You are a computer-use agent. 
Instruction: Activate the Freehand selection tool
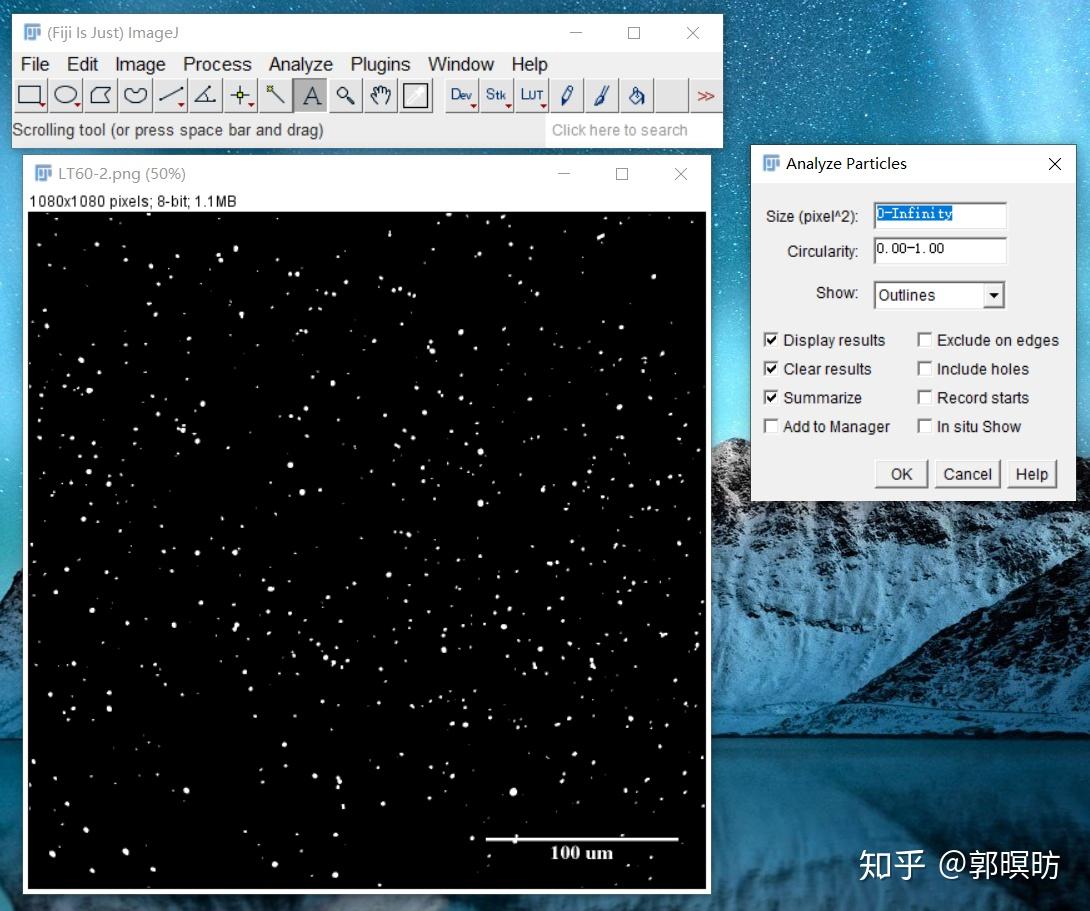click(x=136, y=95)
